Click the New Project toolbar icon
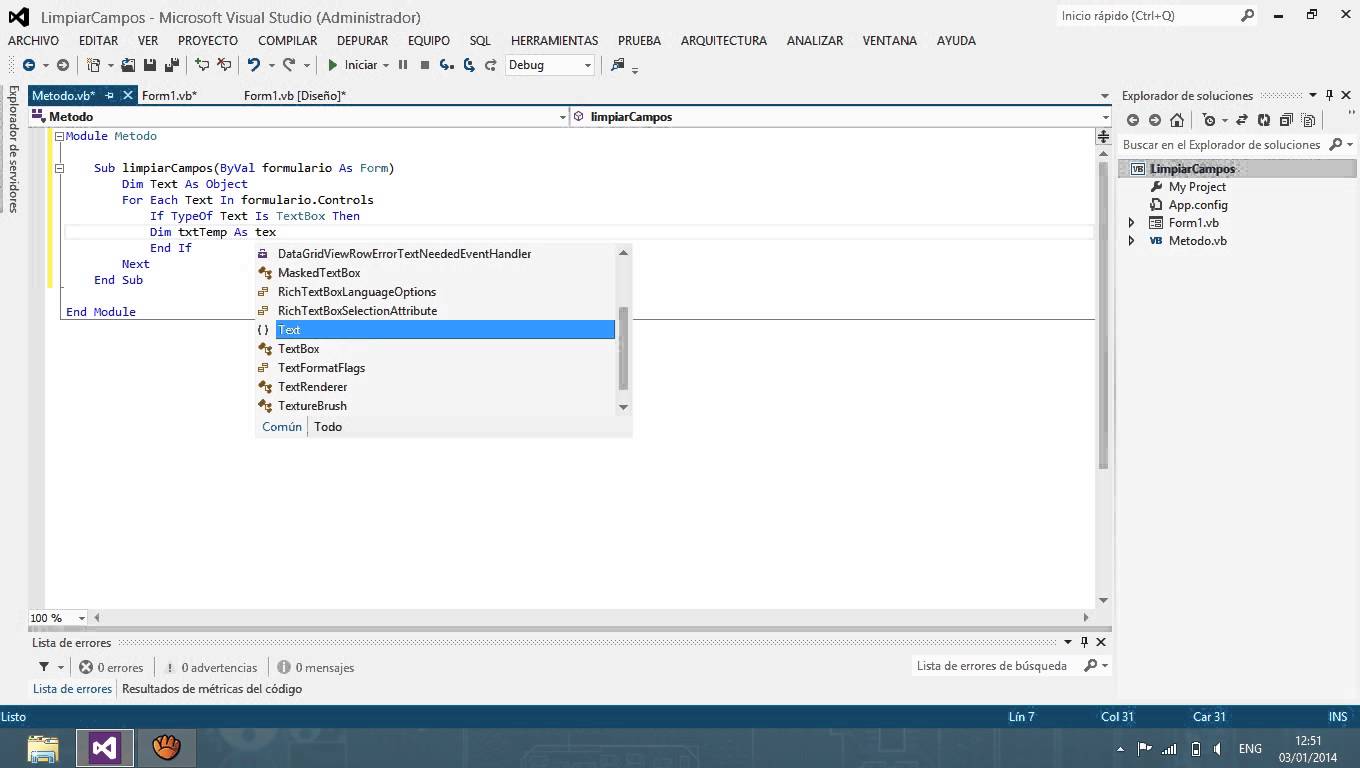Screen dimensions: 1360x768 (x=93, y=64)
